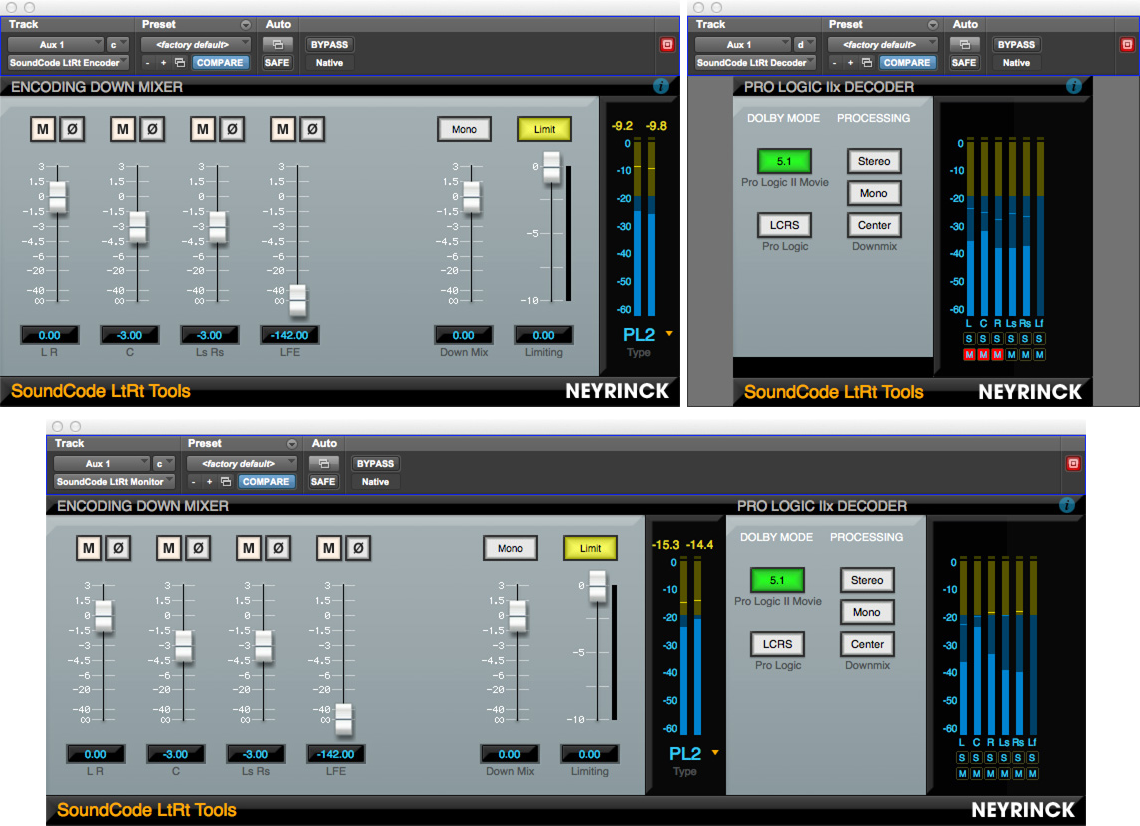
Task: Open insert position c in Encoder window
Action: click(118, 44)
